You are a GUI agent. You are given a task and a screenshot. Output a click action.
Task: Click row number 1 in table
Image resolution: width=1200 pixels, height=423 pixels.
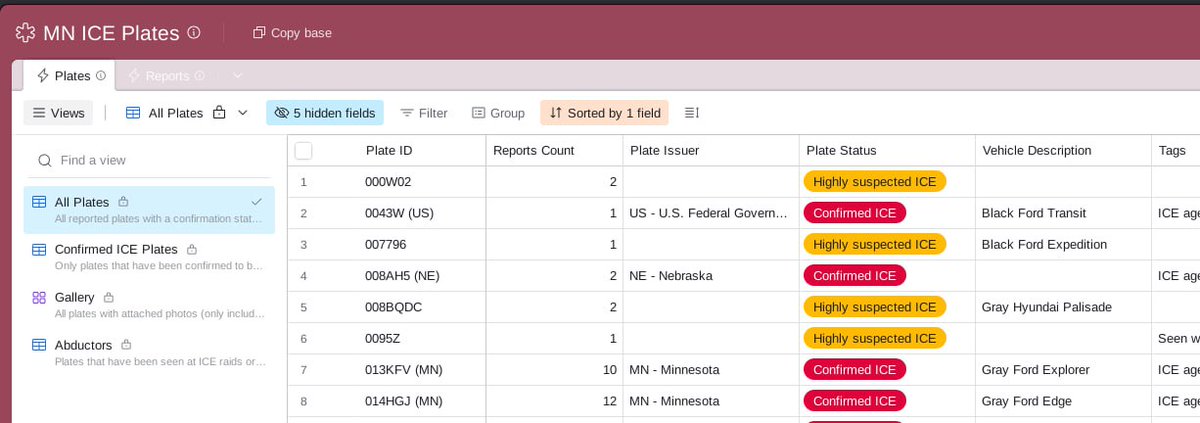[303, 182]
